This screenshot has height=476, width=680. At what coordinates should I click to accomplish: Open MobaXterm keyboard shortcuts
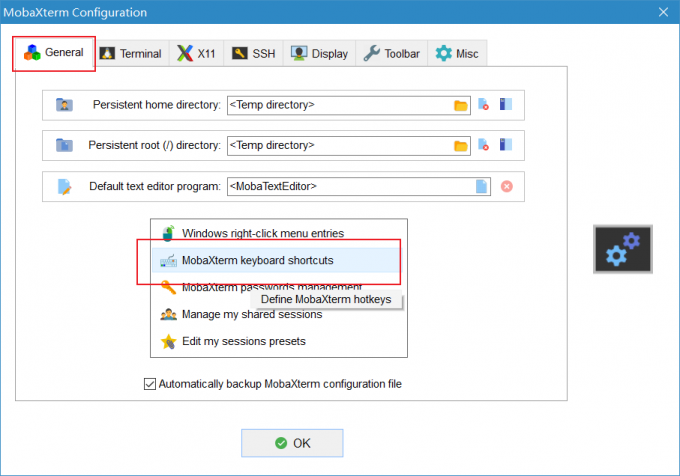point(278,260)
